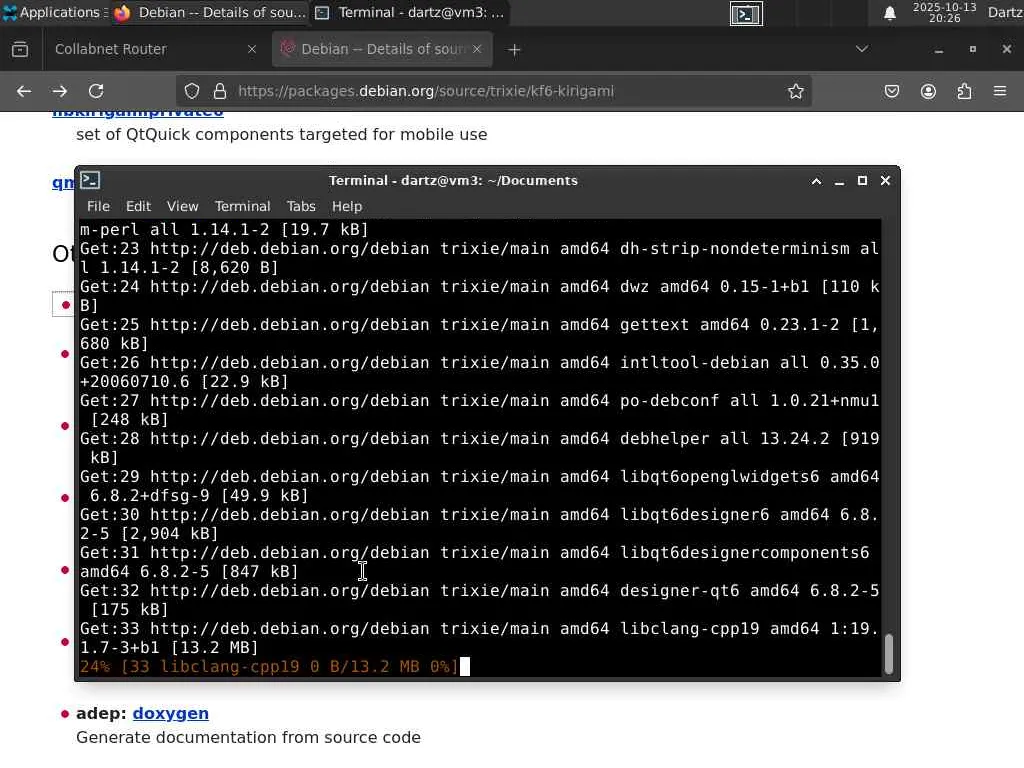Click Generate documentation from source code text
This screenshot has height=768, width=1024.
[248, 737]
